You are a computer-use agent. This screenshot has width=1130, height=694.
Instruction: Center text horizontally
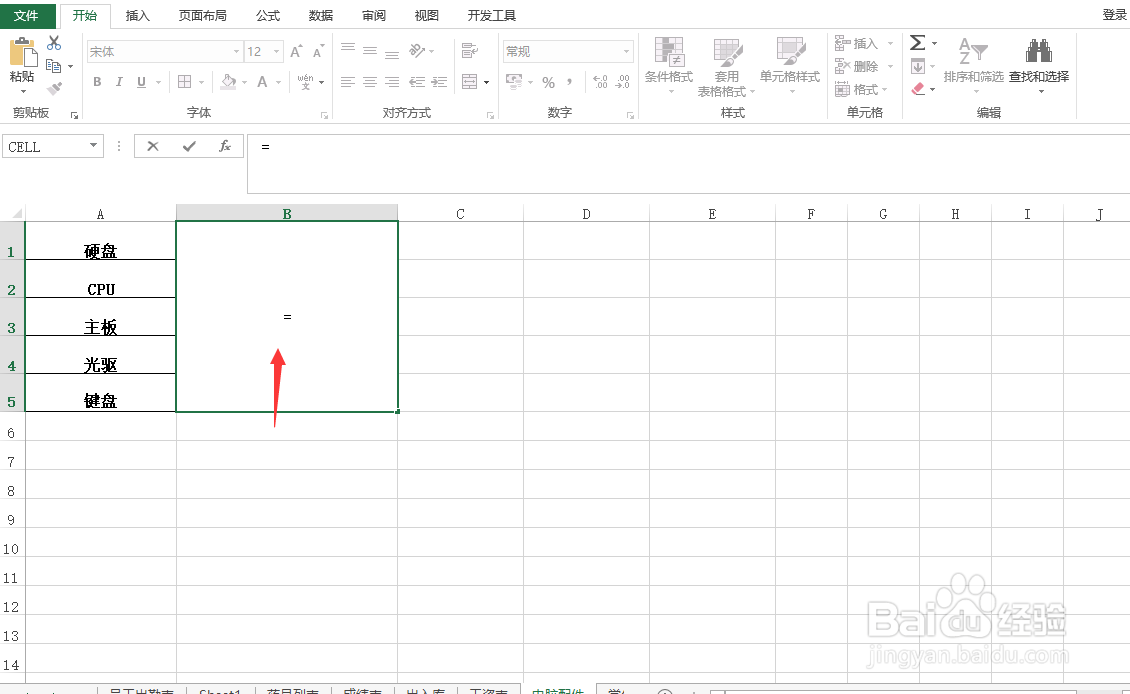pyautogui.click(x=370, y=82)
